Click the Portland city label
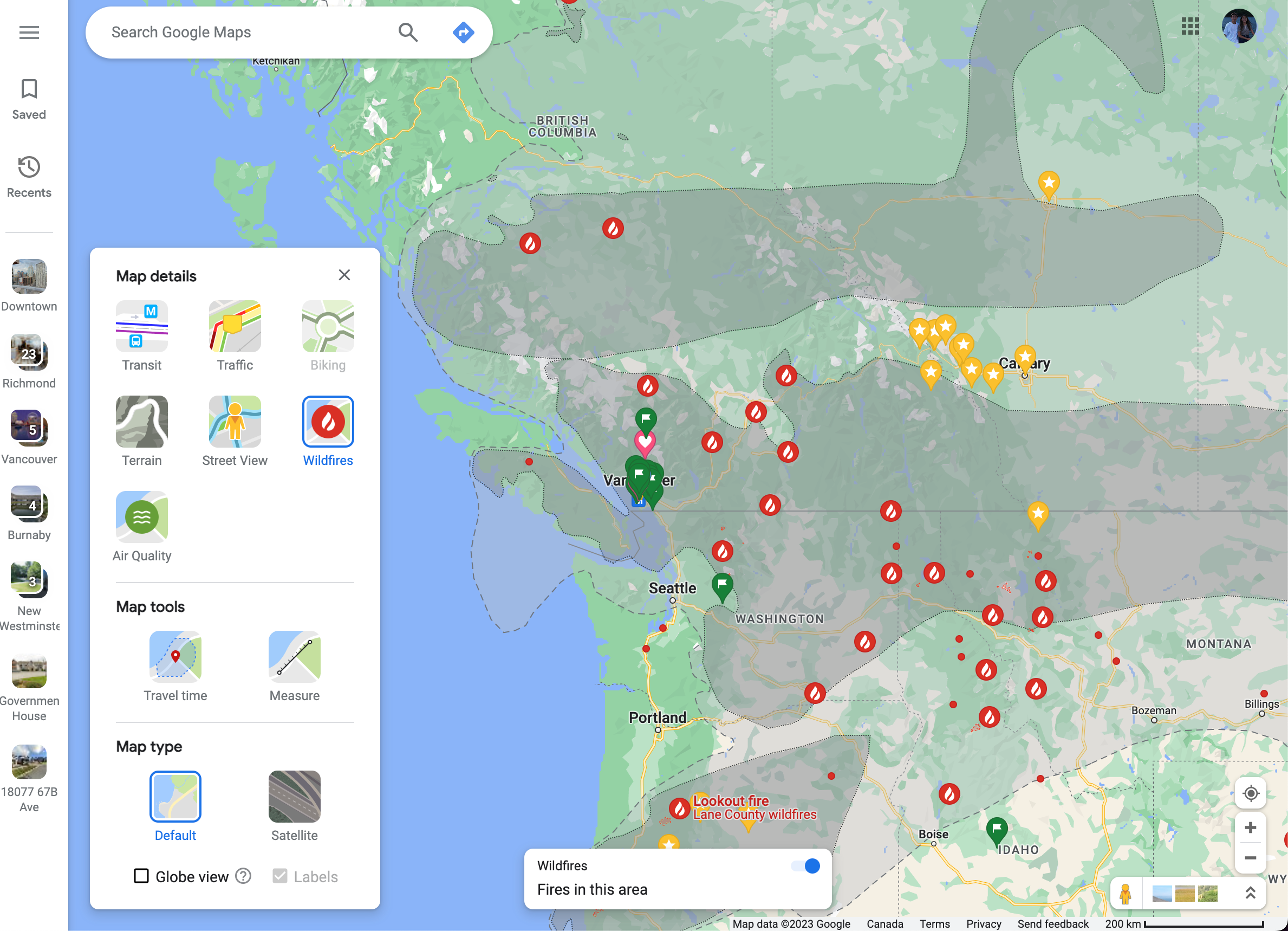 click(x=658, y=717)
